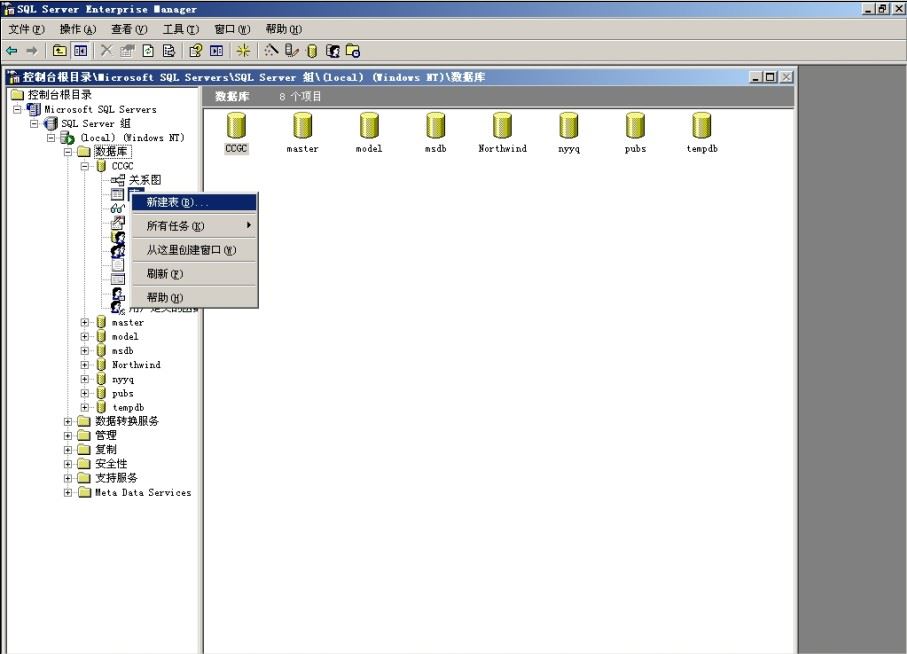Select the 关系图 node under CCGC
Viewport: 907px width, 654px height.
click(x=145, y=180)
